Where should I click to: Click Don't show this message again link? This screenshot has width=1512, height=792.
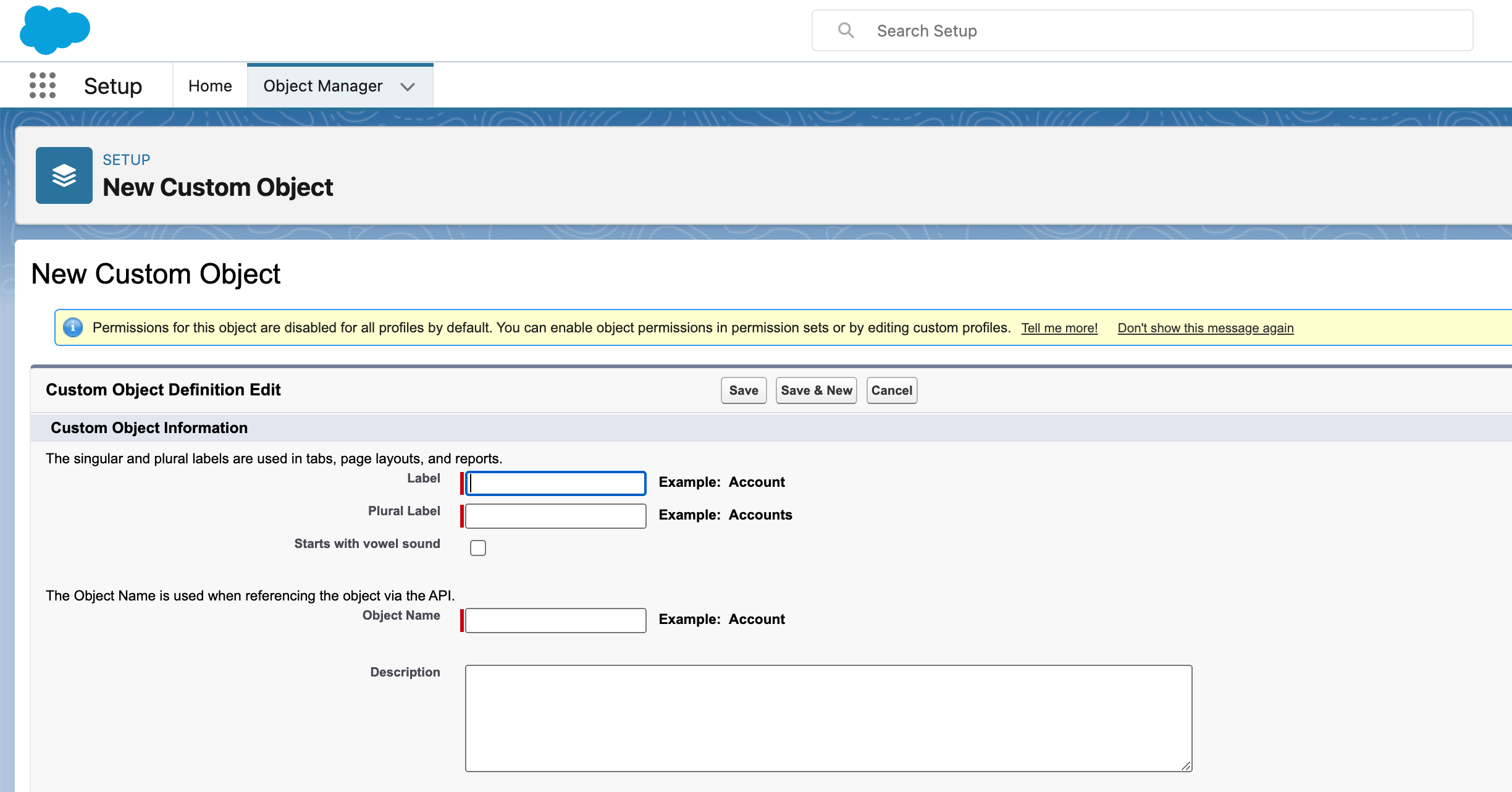tap(1204, 327)
